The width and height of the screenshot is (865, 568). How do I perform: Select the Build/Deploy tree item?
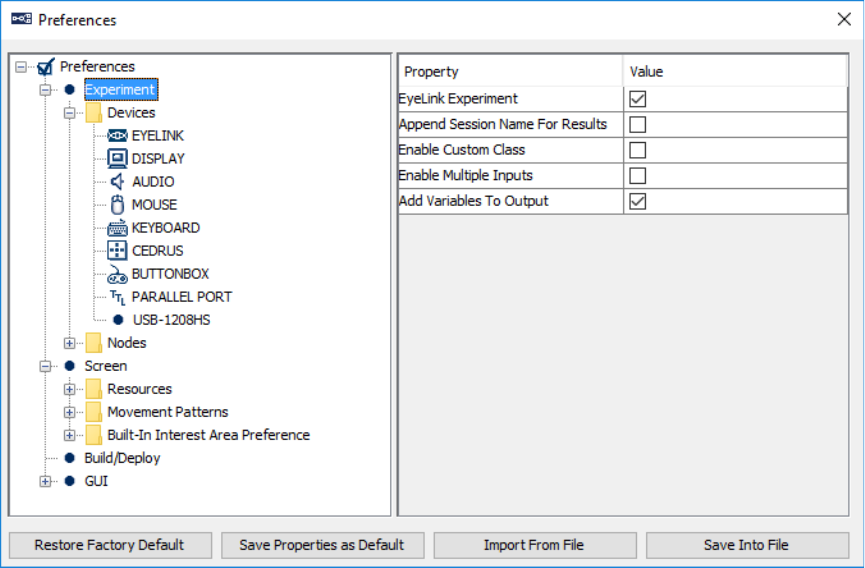(122, 458)
